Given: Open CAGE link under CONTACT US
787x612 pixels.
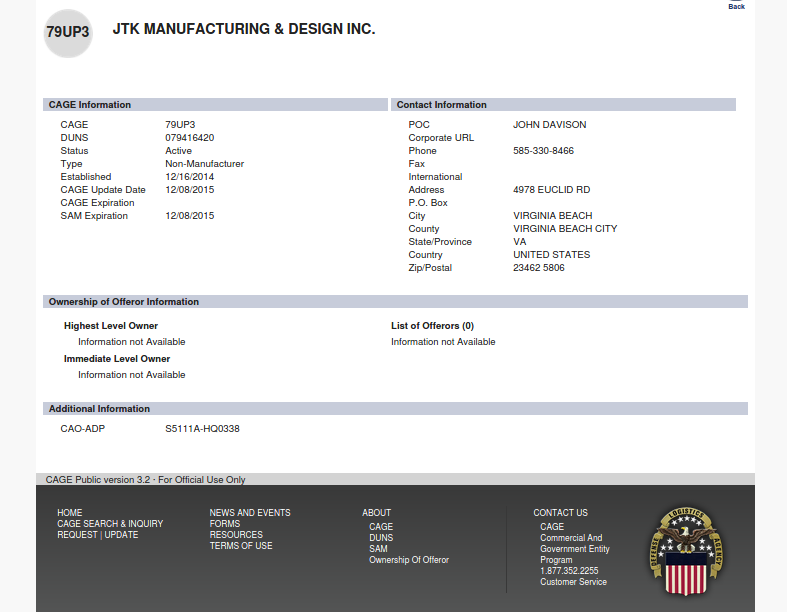Looking at the screenshot, I should [x=552, y=527].
